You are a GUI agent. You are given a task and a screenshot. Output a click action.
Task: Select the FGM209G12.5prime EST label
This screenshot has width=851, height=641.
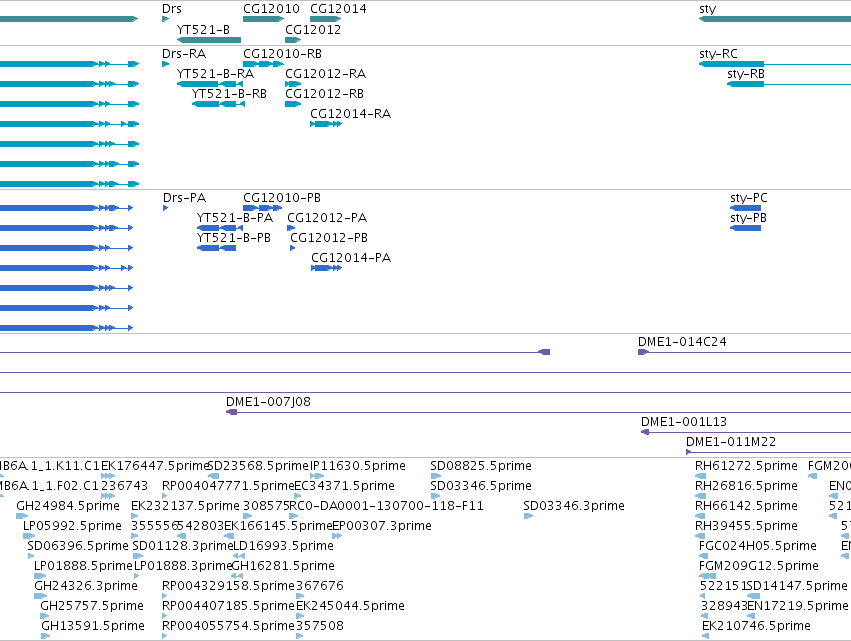759,566
